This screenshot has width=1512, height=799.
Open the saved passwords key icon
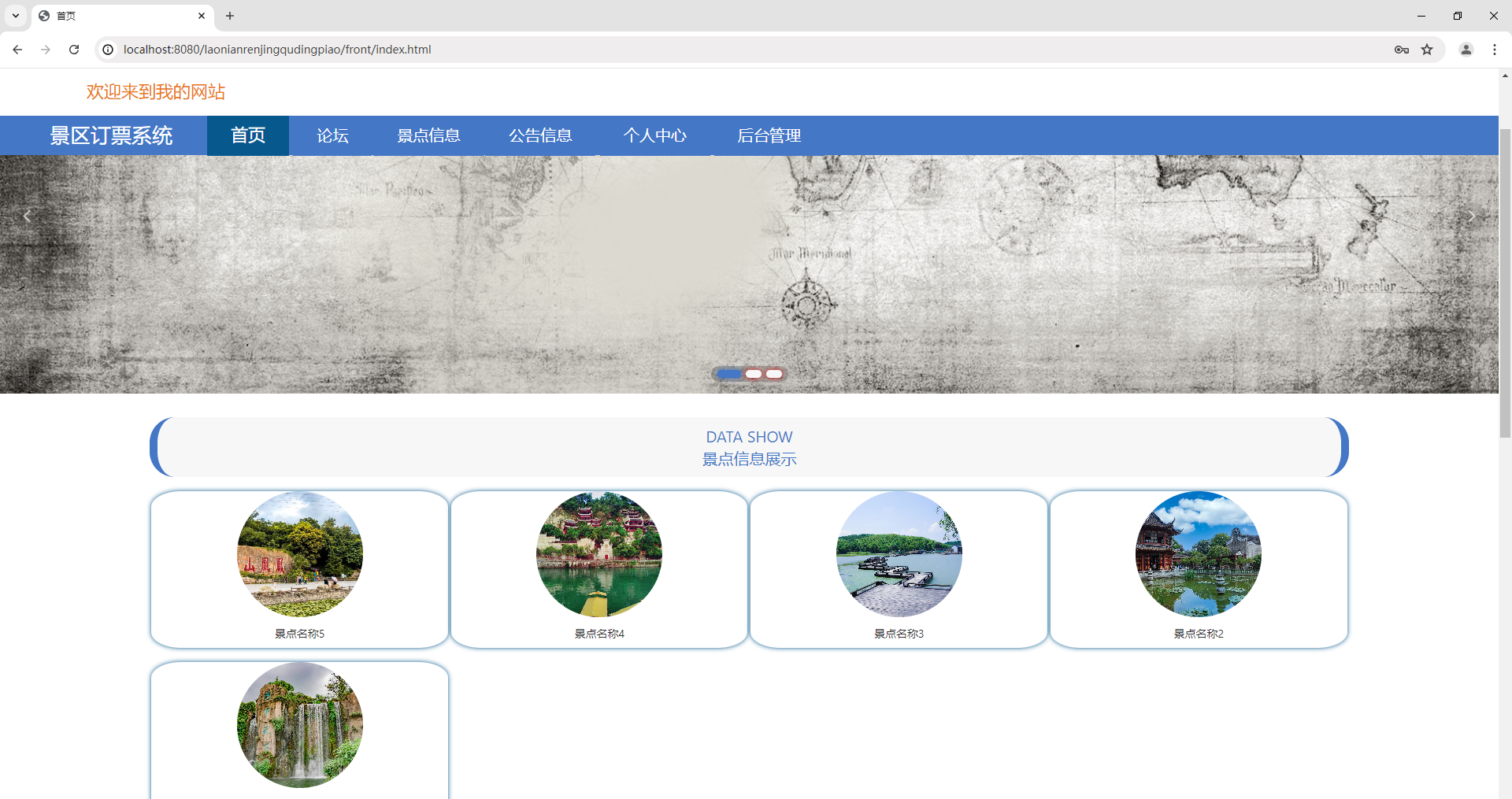(x=1402, y=50)
